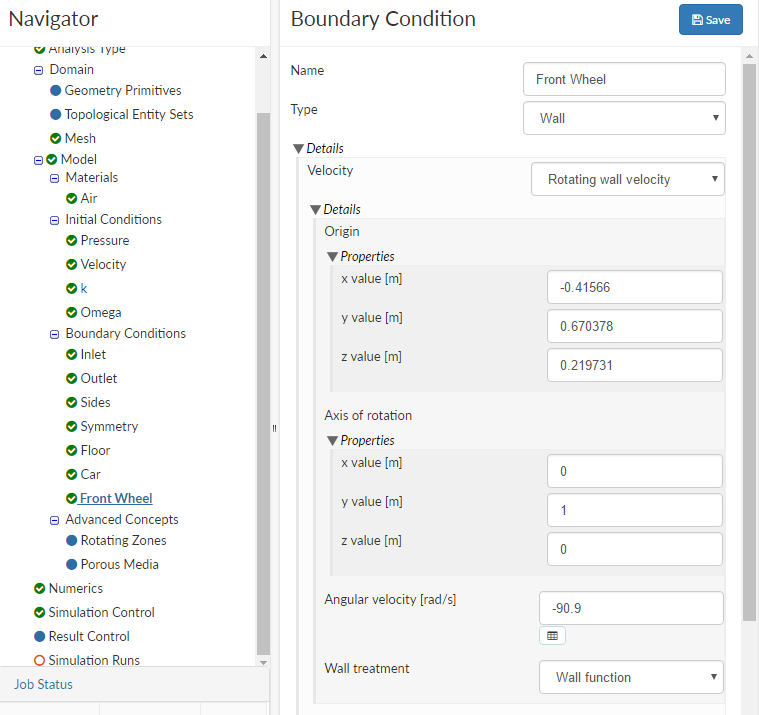The image size is (759, 715).
Task: Click the green check icon beside Mesh
Action: [55, 138]
